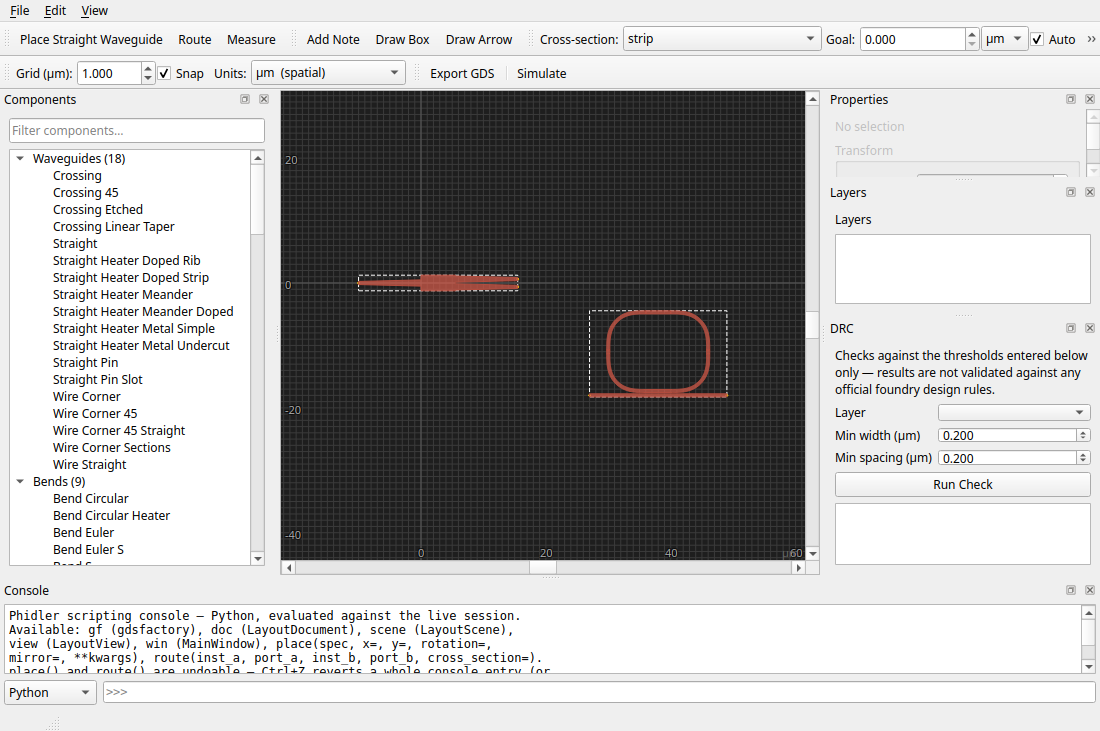
Task: Select Crossing 45 component
Action: click(x=86, y=192)
